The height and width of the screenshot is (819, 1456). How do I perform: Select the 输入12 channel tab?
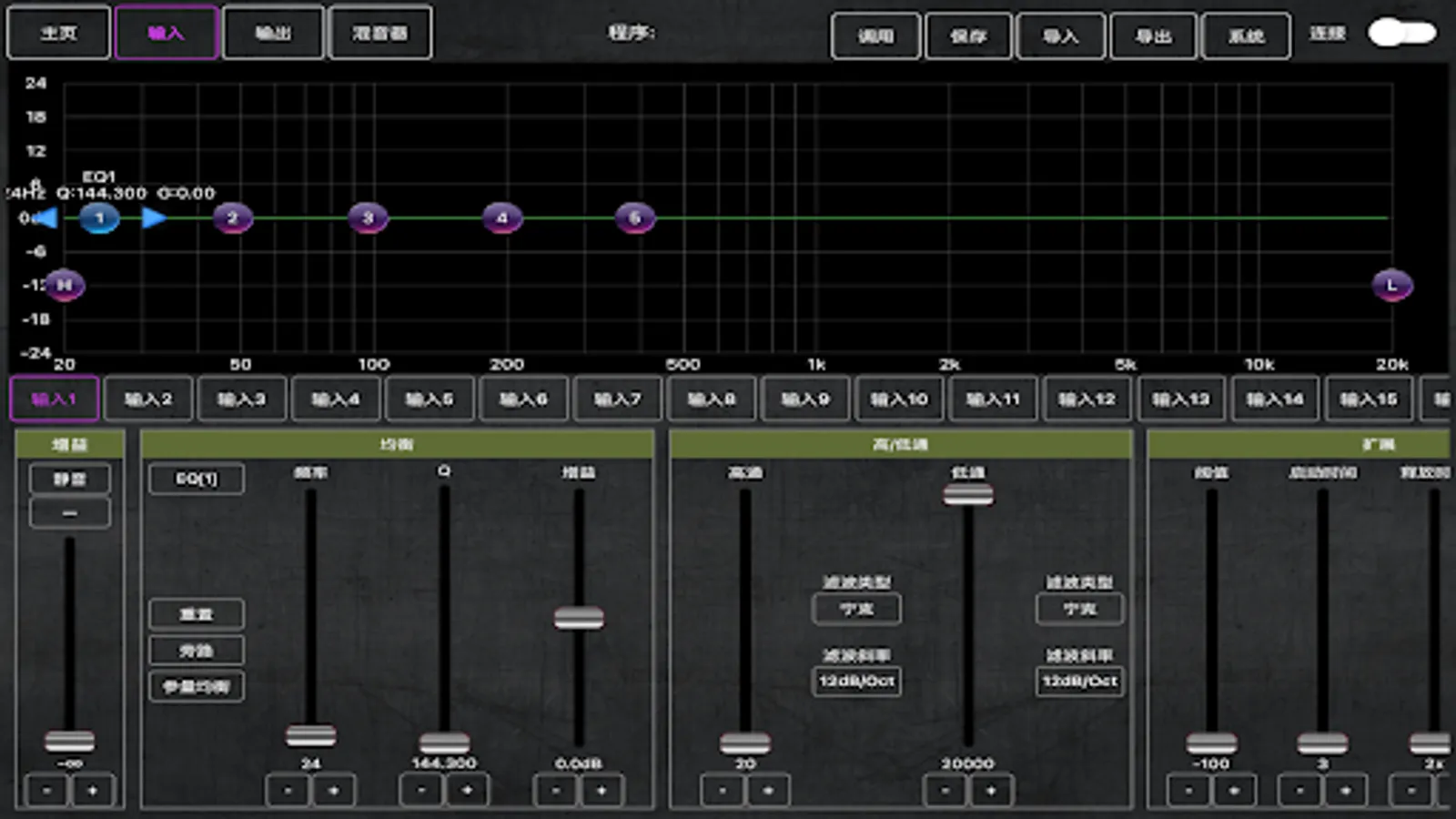(x=1087, y=399)
